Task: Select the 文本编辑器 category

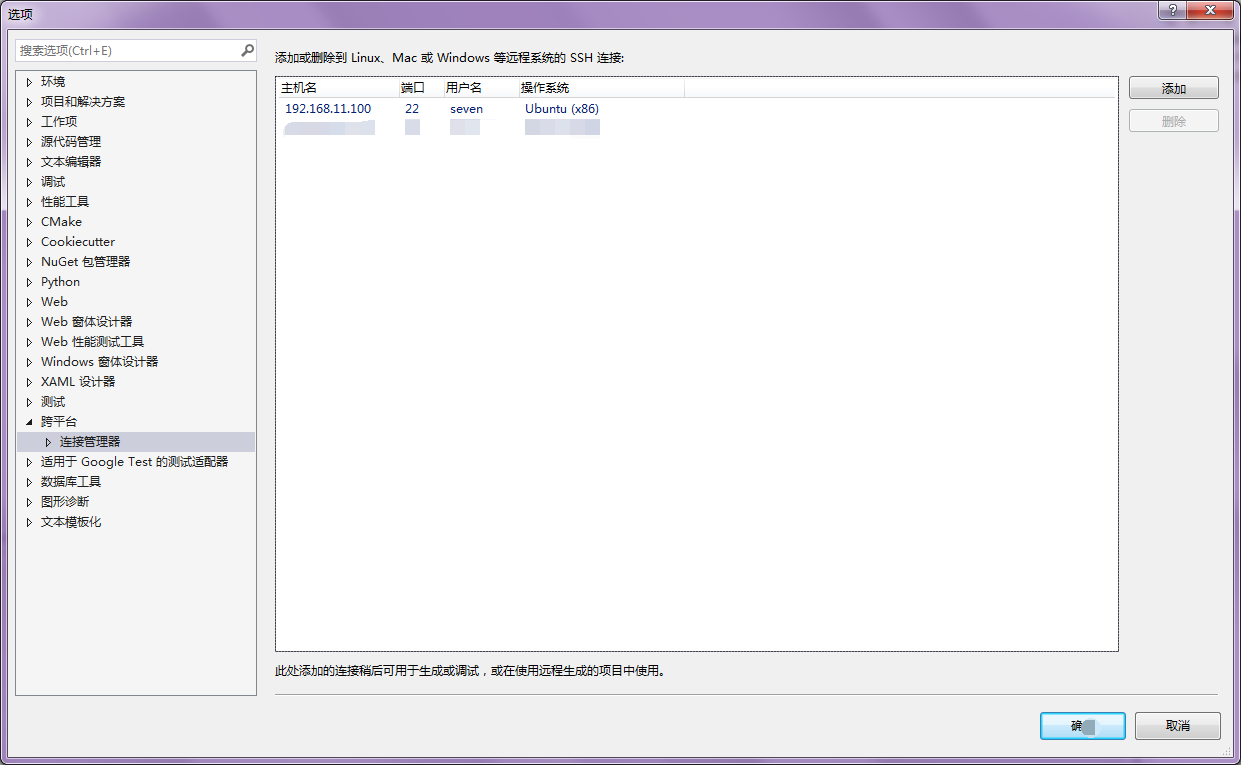Action: pyautogui.click(x=70, y=162)
